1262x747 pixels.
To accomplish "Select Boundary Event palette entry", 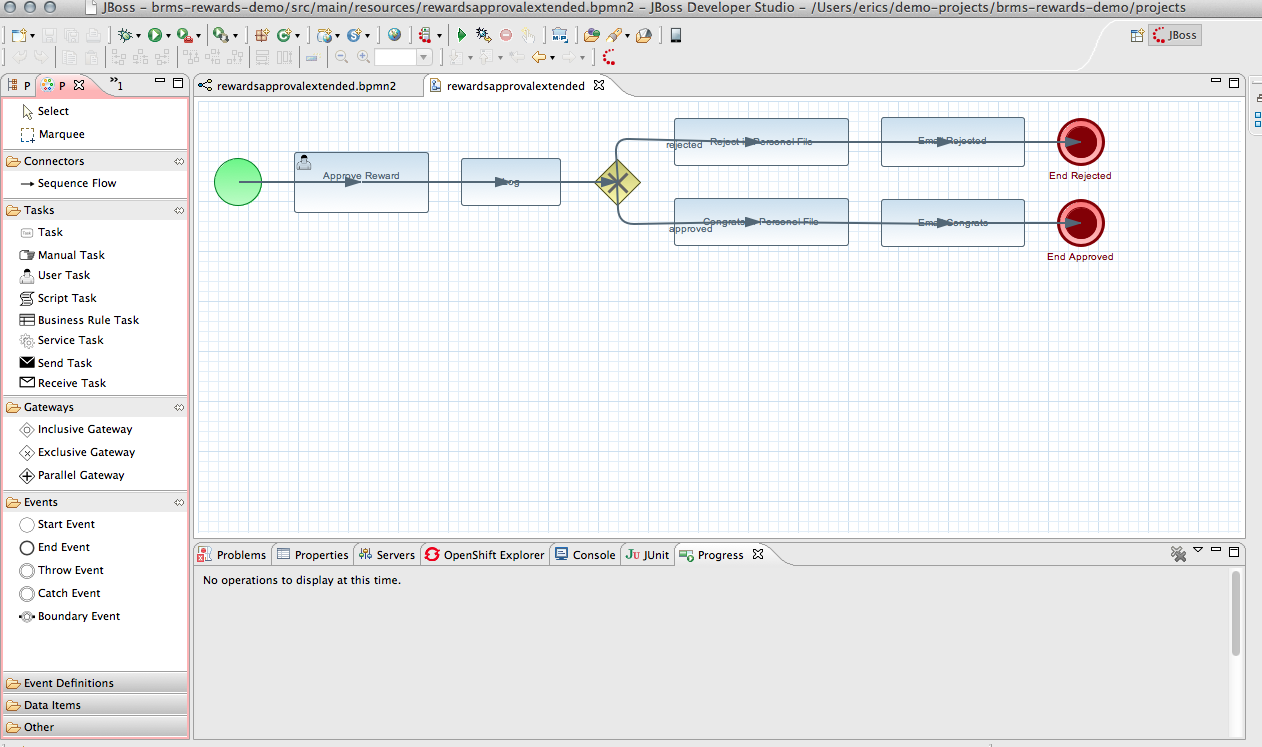I will (70, 616).
